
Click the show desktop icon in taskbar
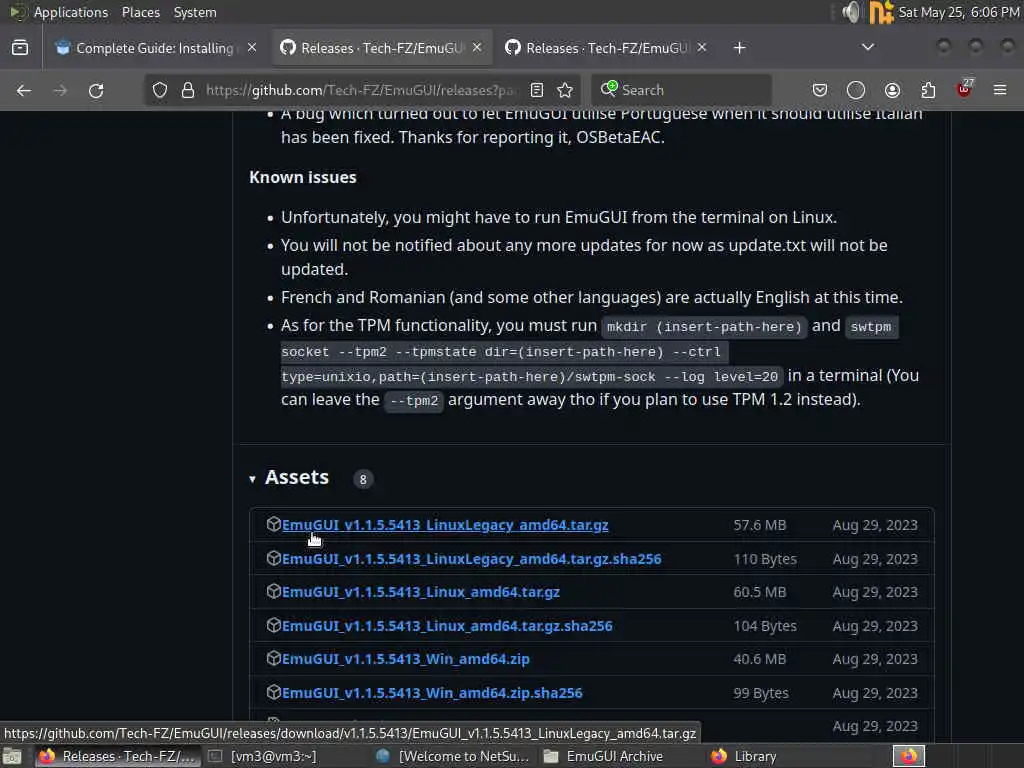pyautogui.click(x=12, y=756)
